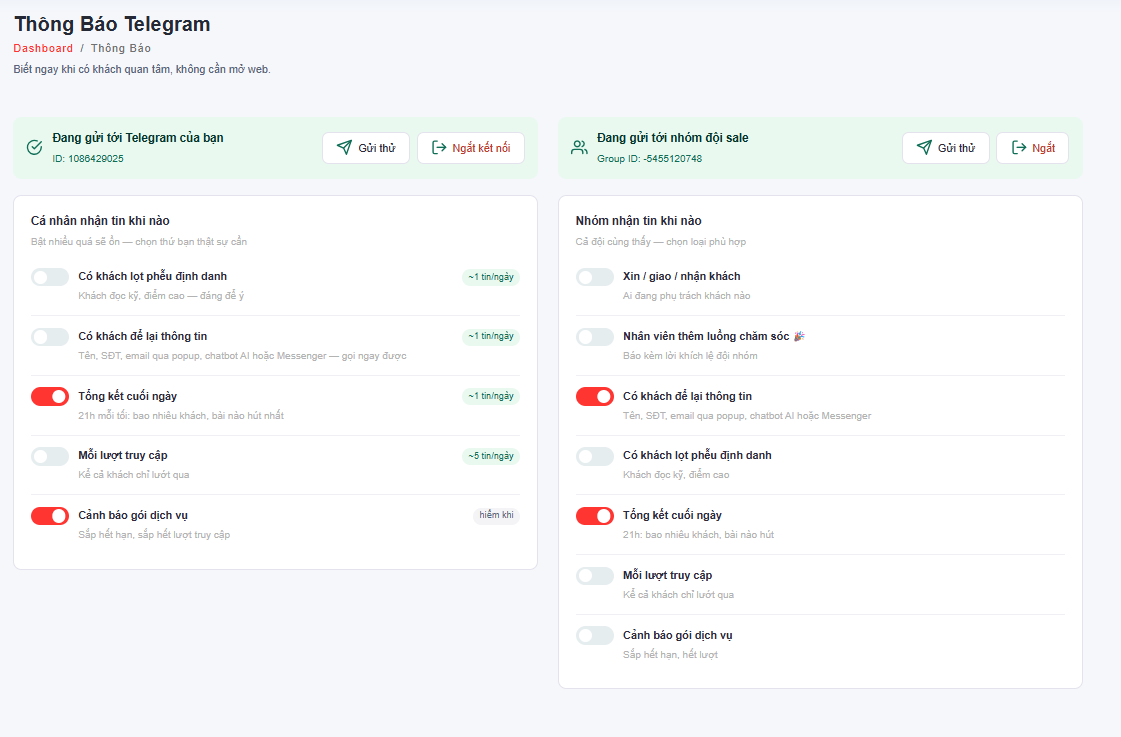Enable group Nhân viên thêm luồng chăm sóc toggle
Screen dimensions: 1121x737
(x=595, y=337)
